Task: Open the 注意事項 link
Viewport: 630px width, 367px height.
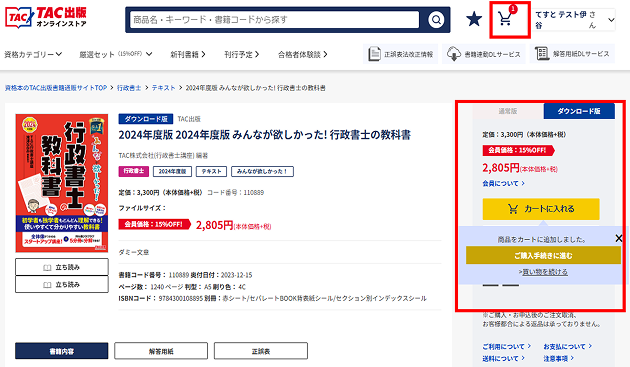Action: [x=558, y=358]
